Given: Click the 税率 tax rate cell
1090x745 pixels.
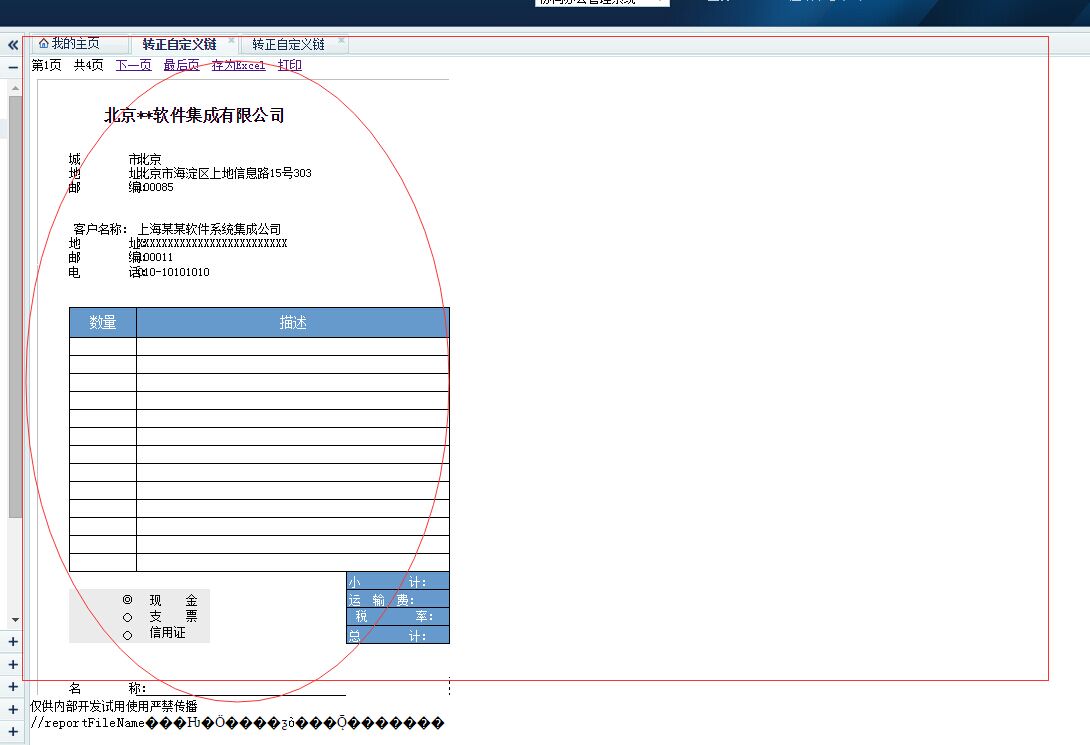Looking at the screenshot, I should point(398,616).
